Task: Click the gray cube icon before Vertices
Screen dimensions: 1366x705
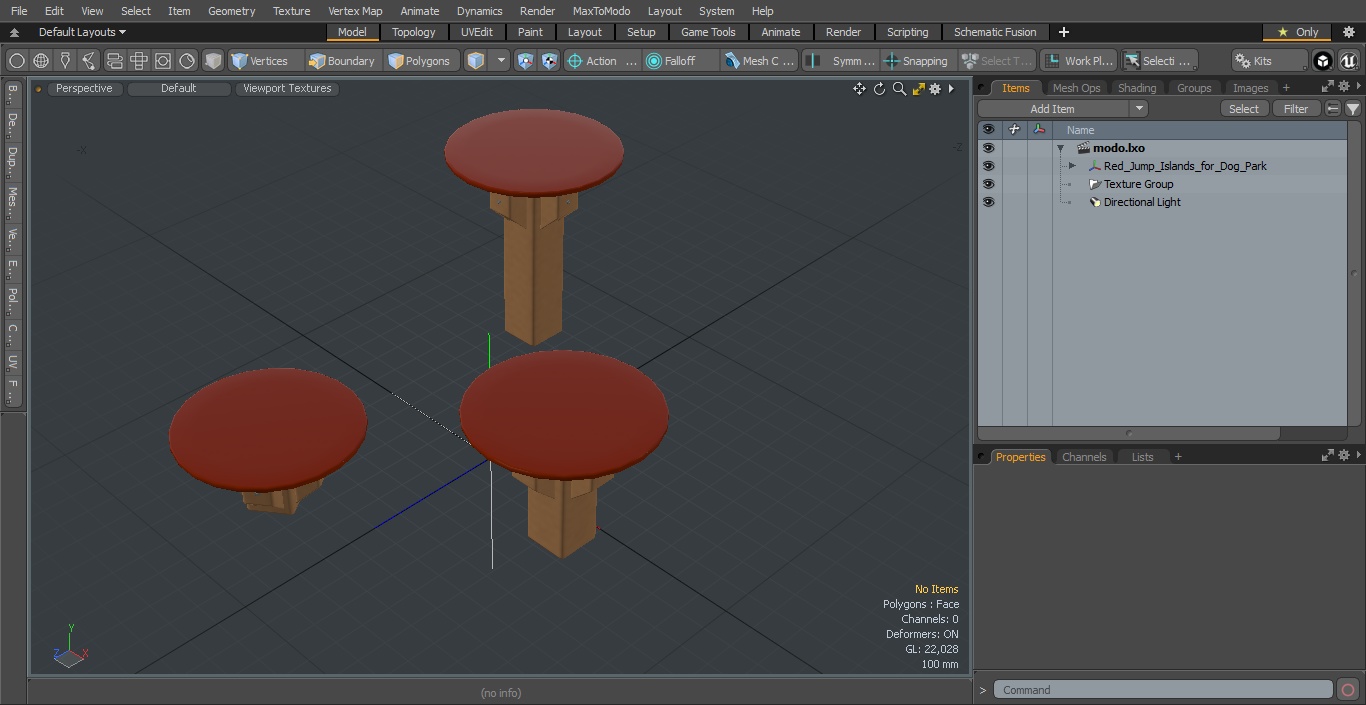Action: (x=213, y=61)
